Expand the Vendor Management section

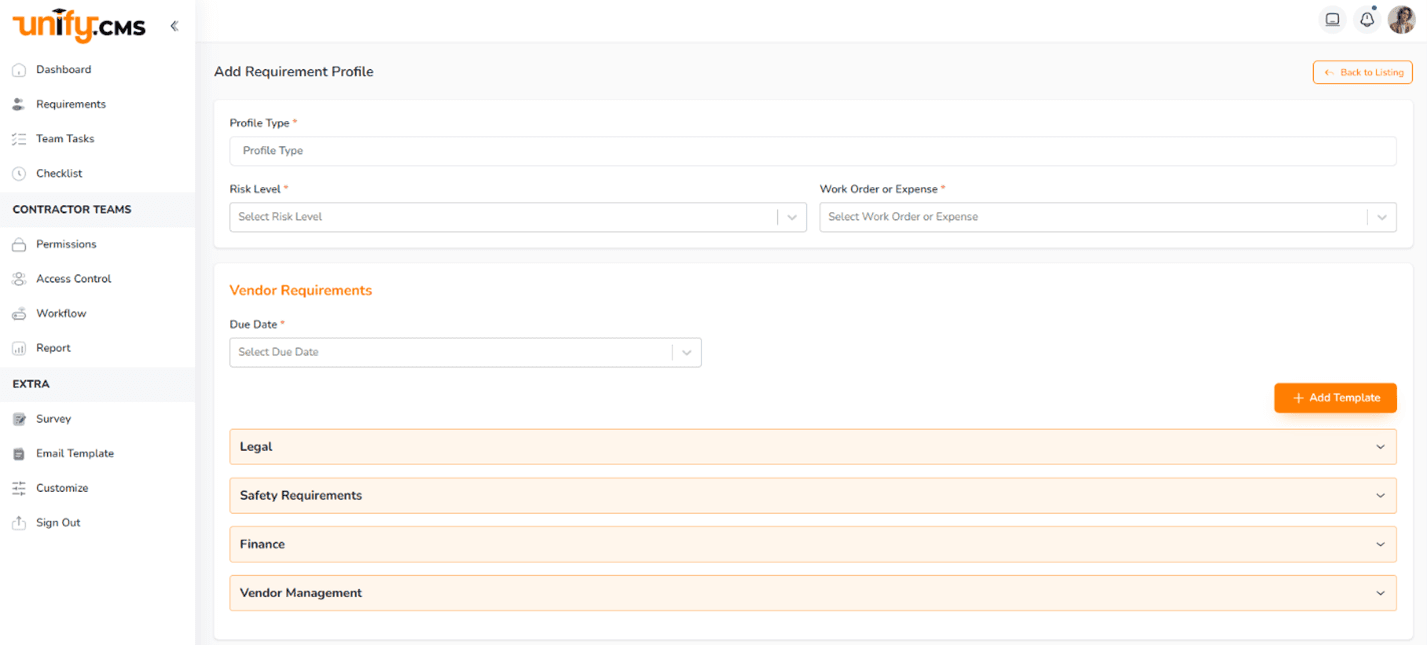click(x=812, y=593)
